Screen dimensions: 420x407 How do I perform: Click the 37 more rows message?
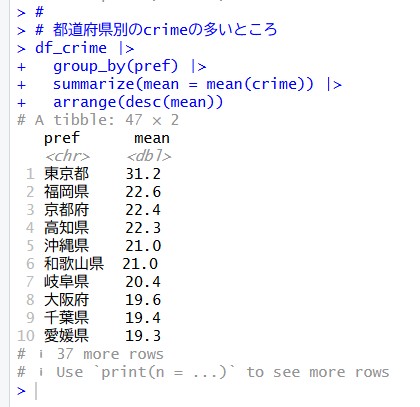[x=110, y=354]
